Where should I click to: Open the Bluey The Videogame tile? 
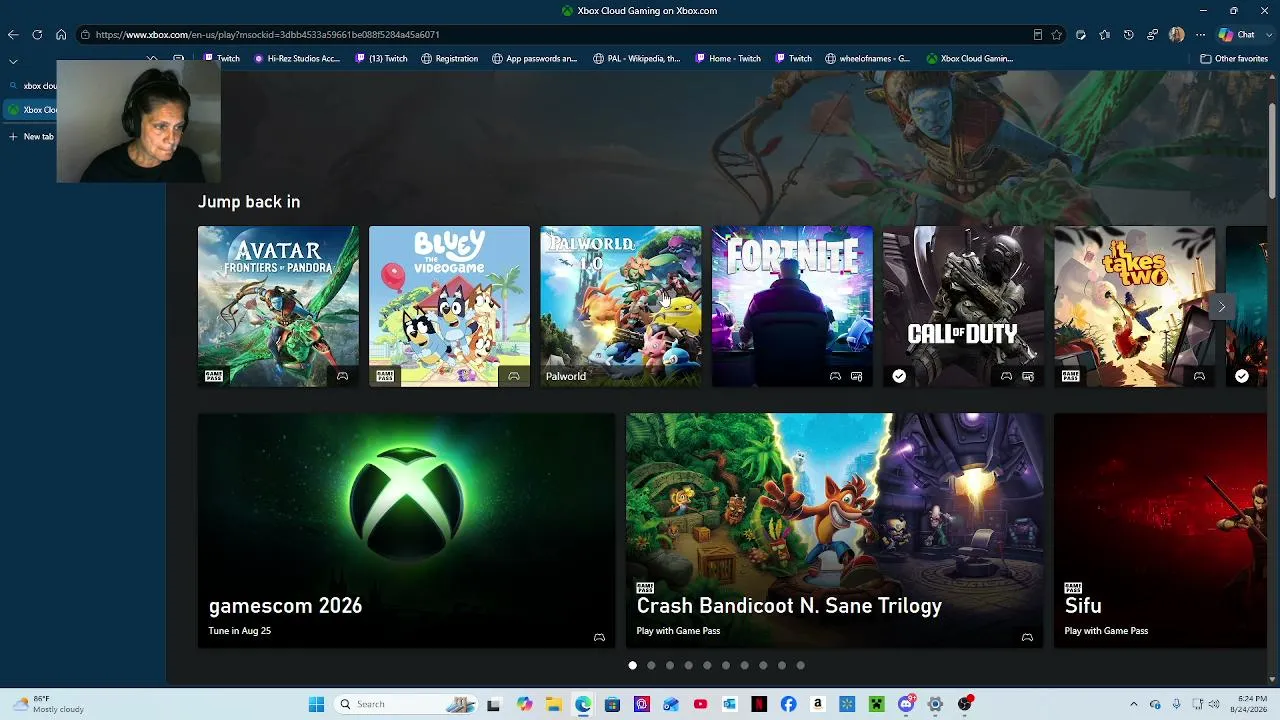click(x=449, y=306)
